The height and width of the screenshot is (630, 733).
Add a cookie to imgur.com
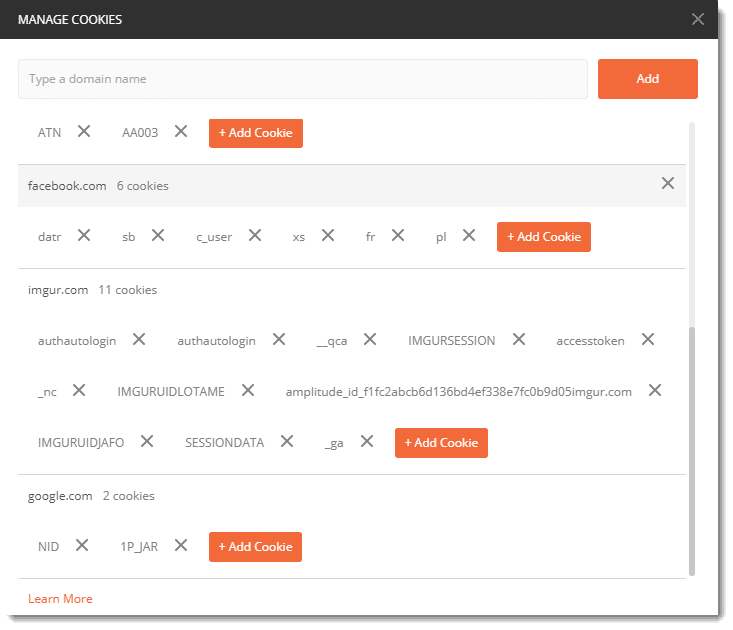(x=441, y=443)
